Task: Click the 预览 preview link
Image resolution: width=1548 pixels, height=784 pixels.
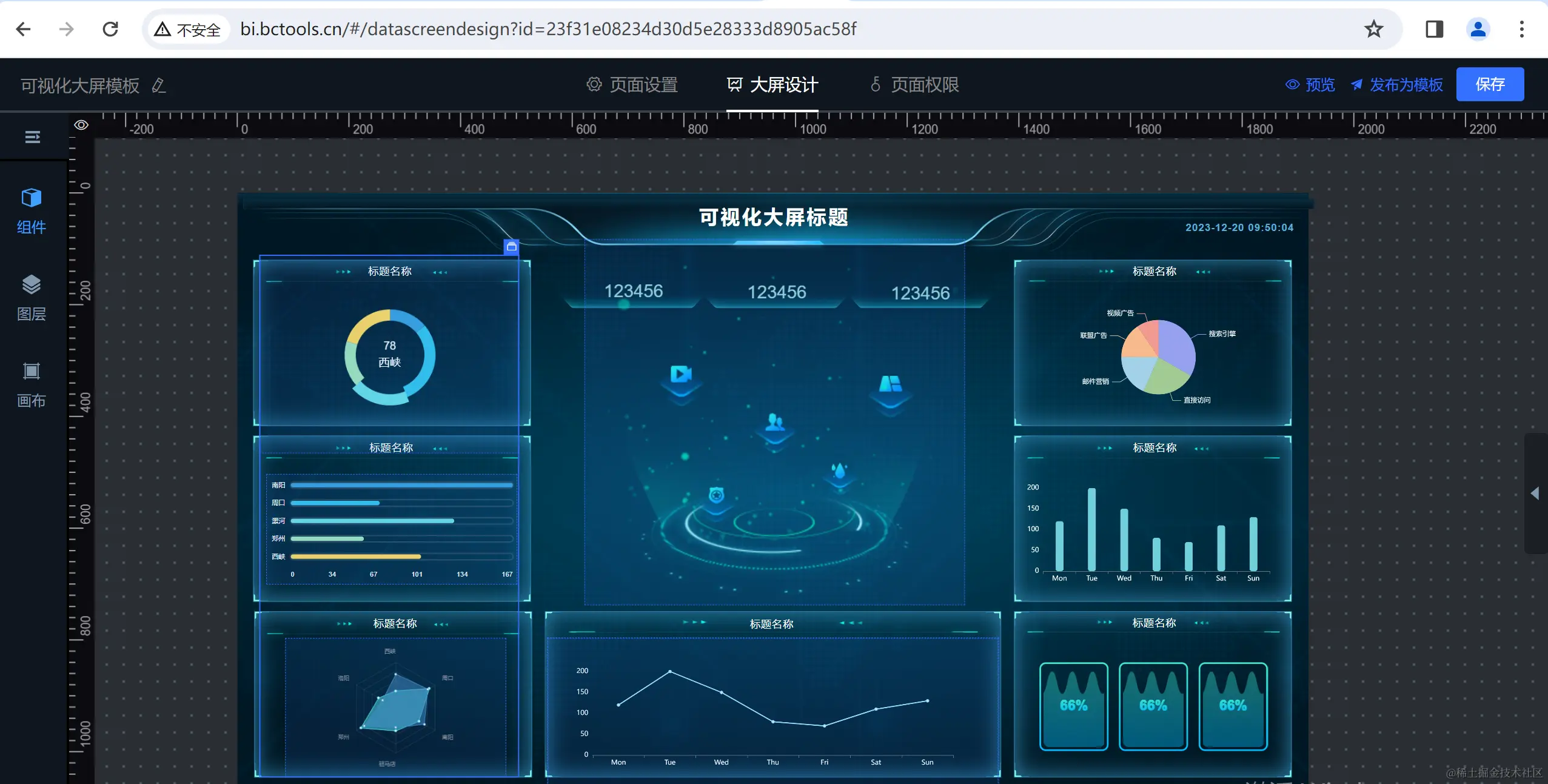Action: point(1310,85)
